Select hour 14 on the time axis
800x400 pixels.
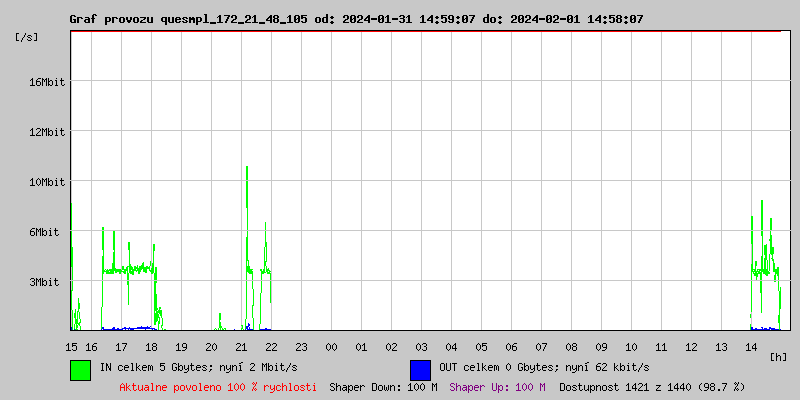[x=751, y=347]
